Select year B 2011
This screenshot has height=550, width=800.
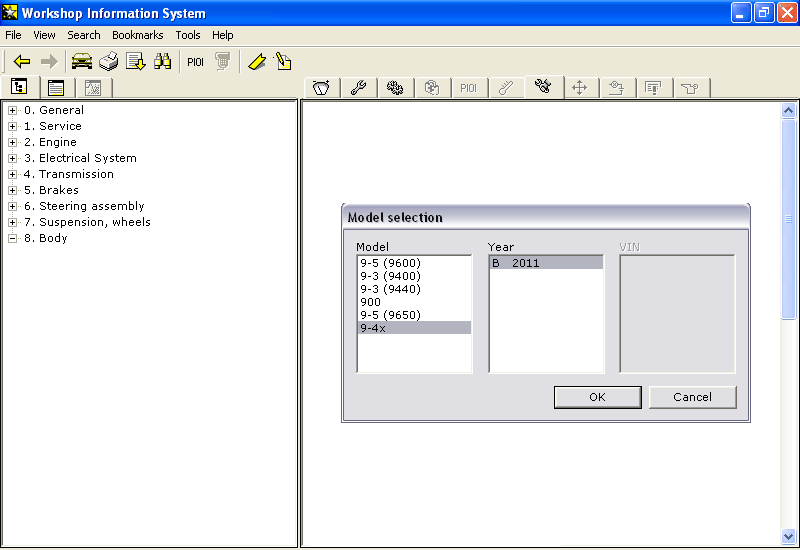click(x=546, y=263)
